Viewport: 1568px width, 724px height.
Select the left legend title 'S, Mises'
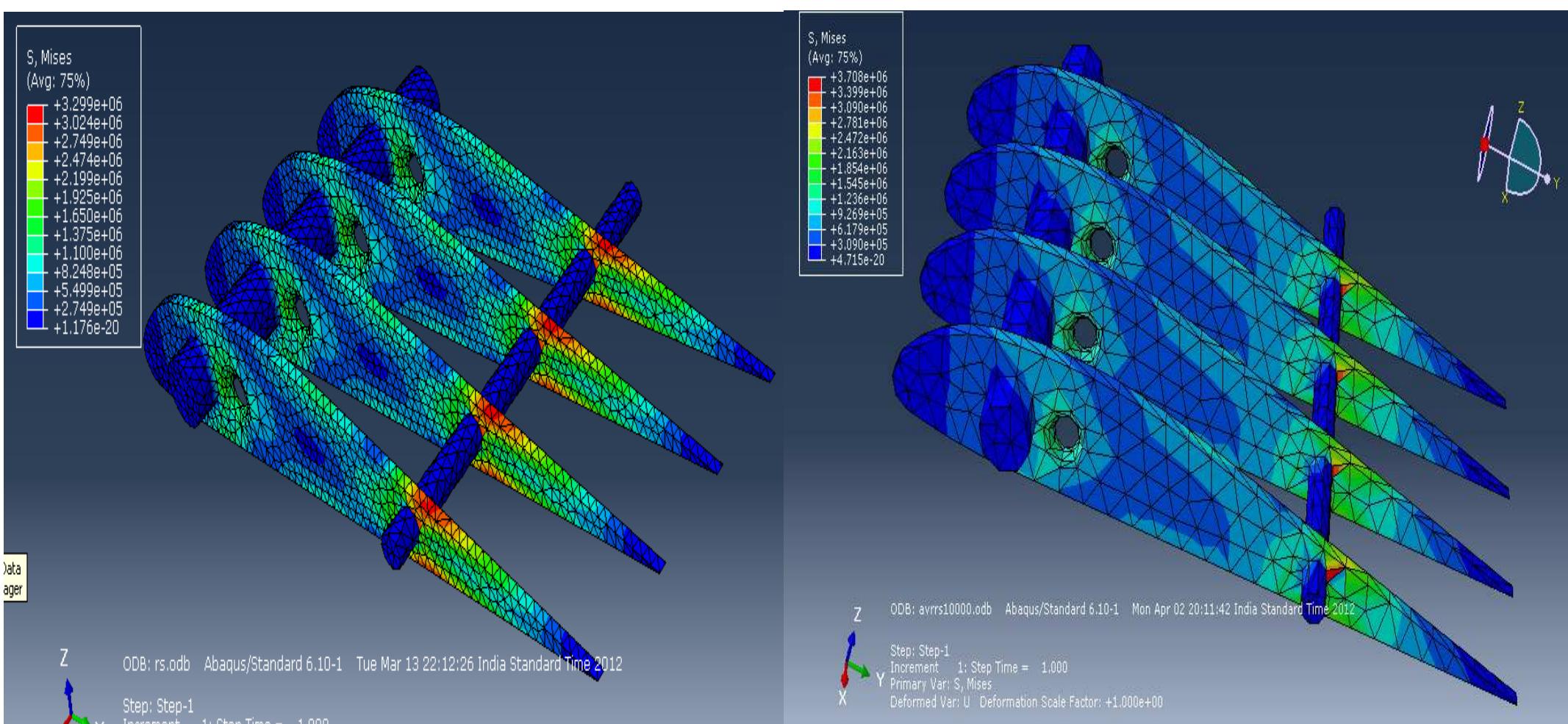click(x=49, y=57)
